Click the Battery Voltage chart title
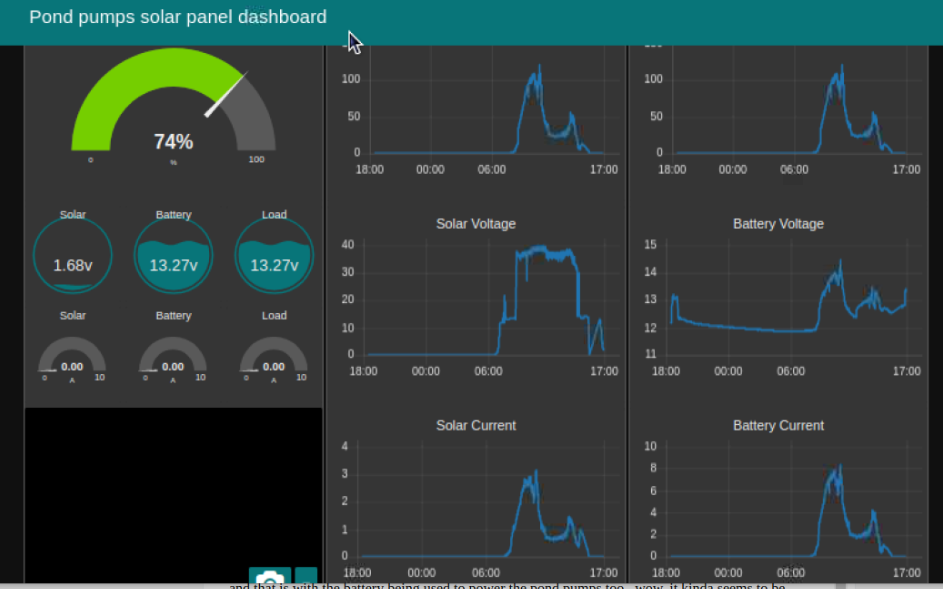943x589 pixels. [x=778, y=224]
